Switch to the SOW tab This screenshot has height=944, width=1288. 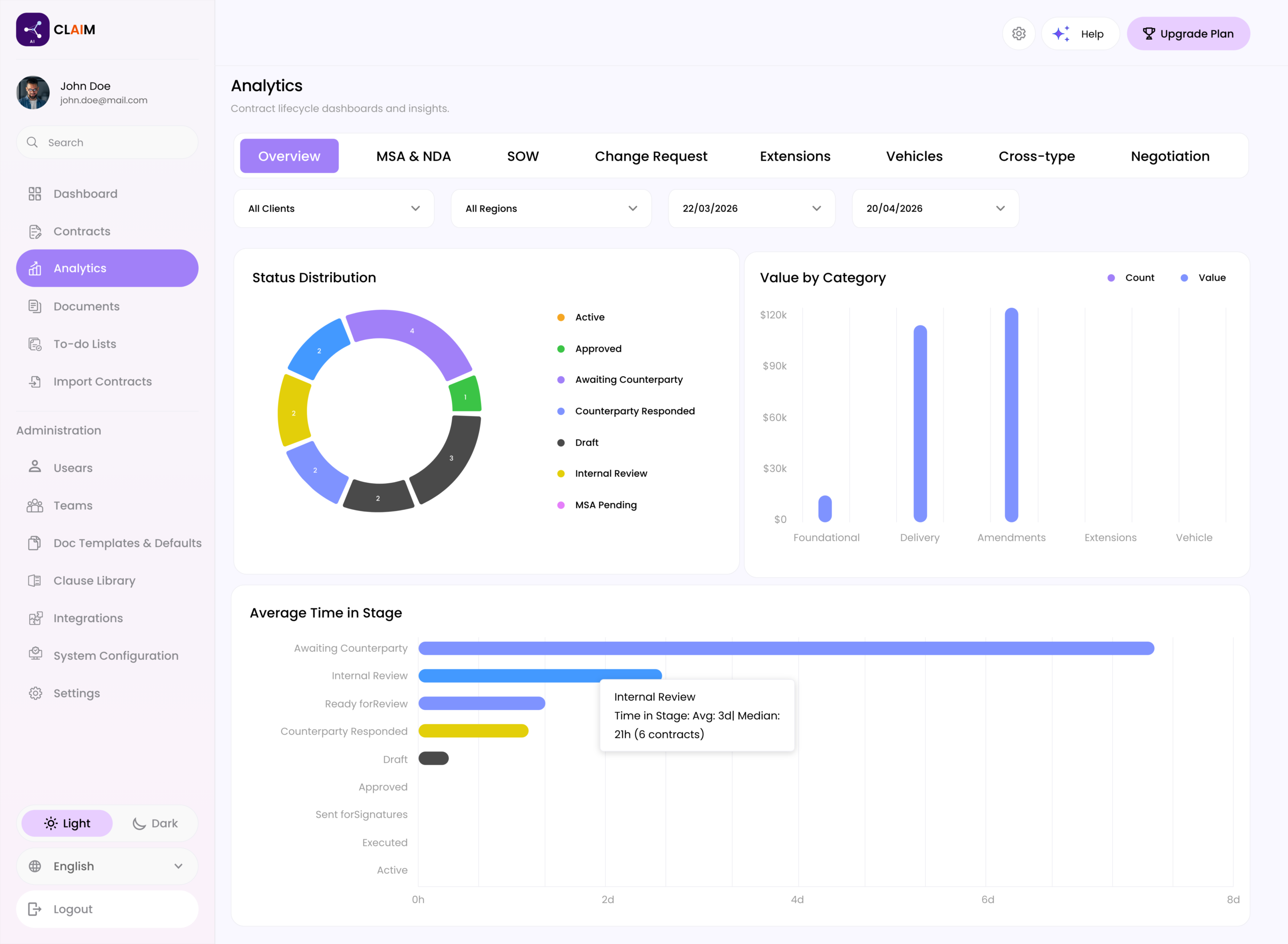523,156
